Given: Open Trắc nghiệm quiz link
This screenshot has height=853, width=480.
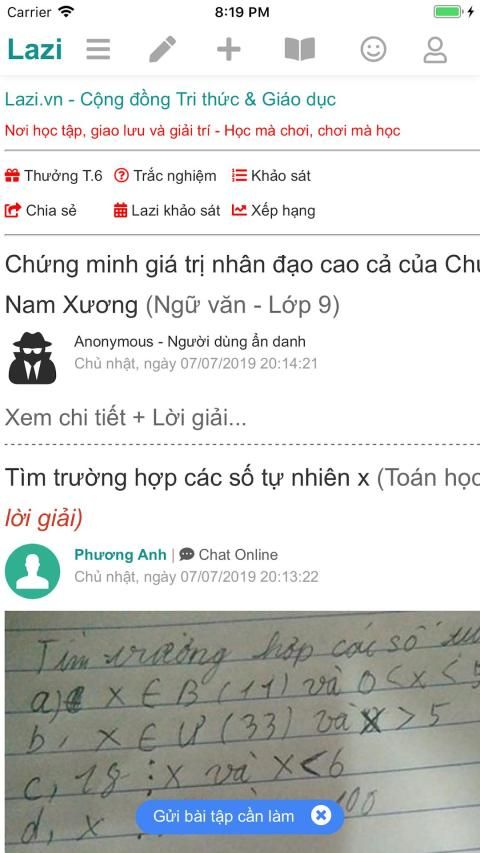Looking at the screenshot, I should coord(165,176).
